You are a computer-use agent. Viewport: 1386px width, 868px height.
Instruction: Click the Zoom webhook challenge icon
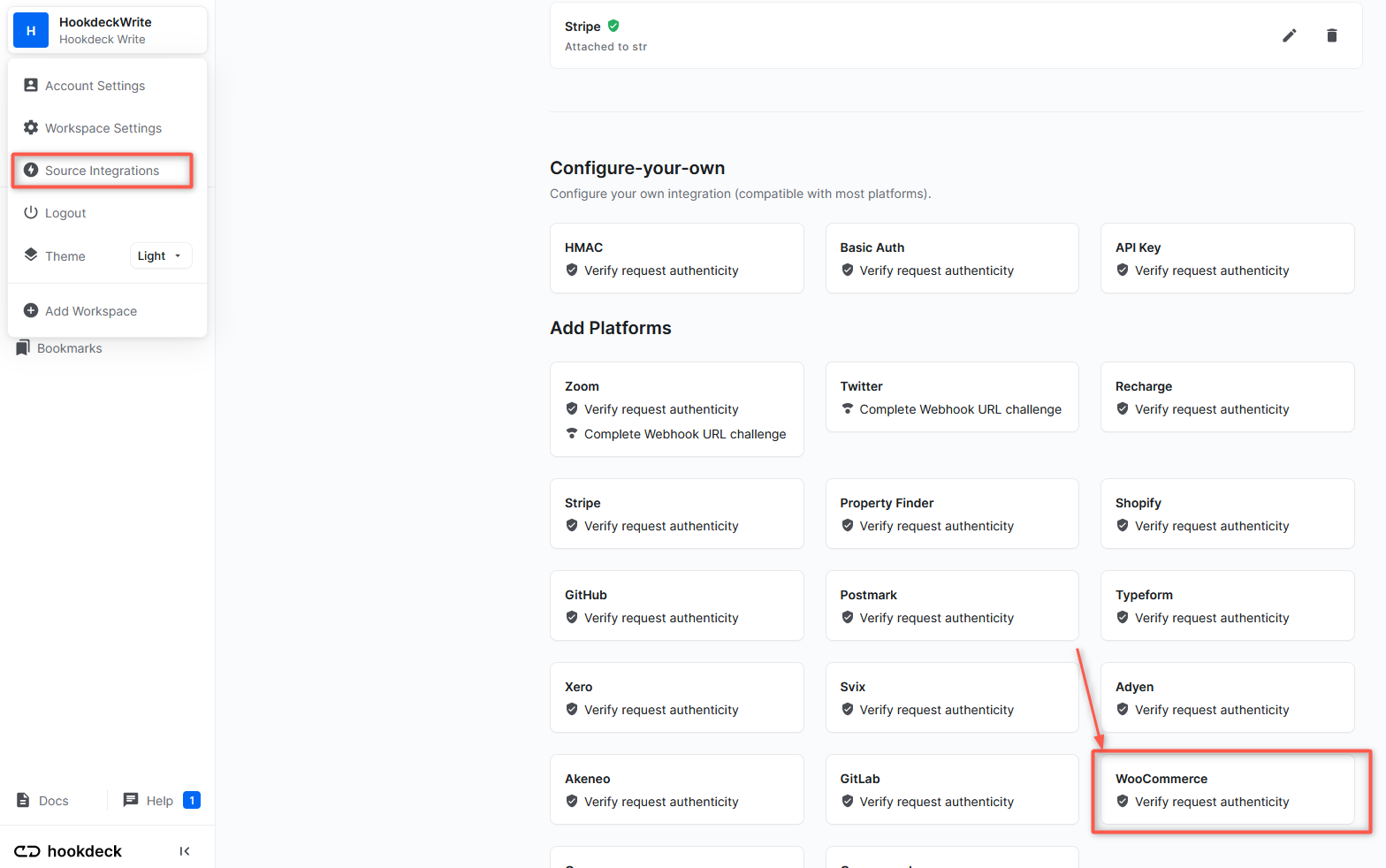point(572,433)
